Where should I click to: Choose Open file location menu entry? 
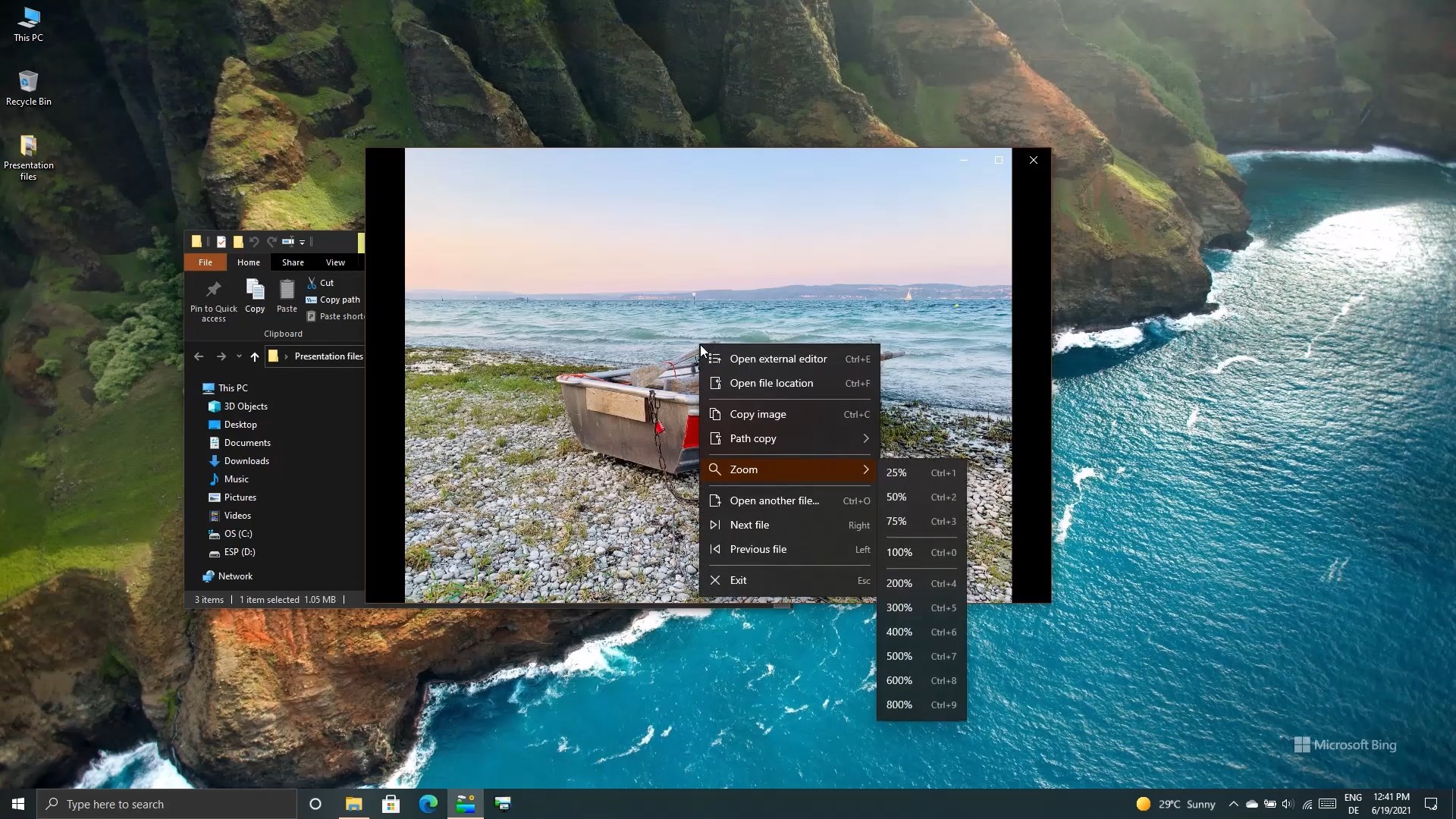(x=771, y=383)
